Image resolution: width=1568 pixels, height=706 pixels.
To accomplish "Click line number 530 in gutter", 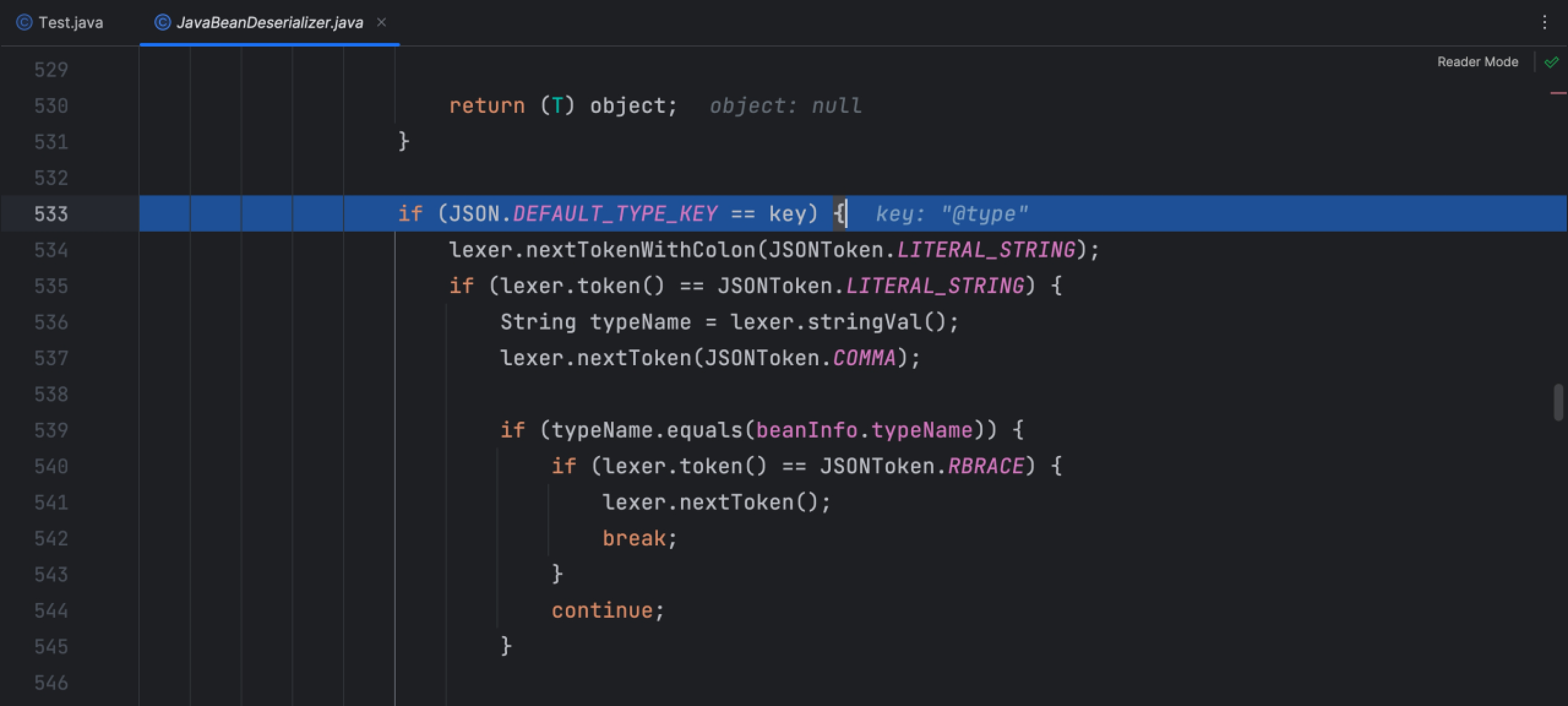I will 51,106.
